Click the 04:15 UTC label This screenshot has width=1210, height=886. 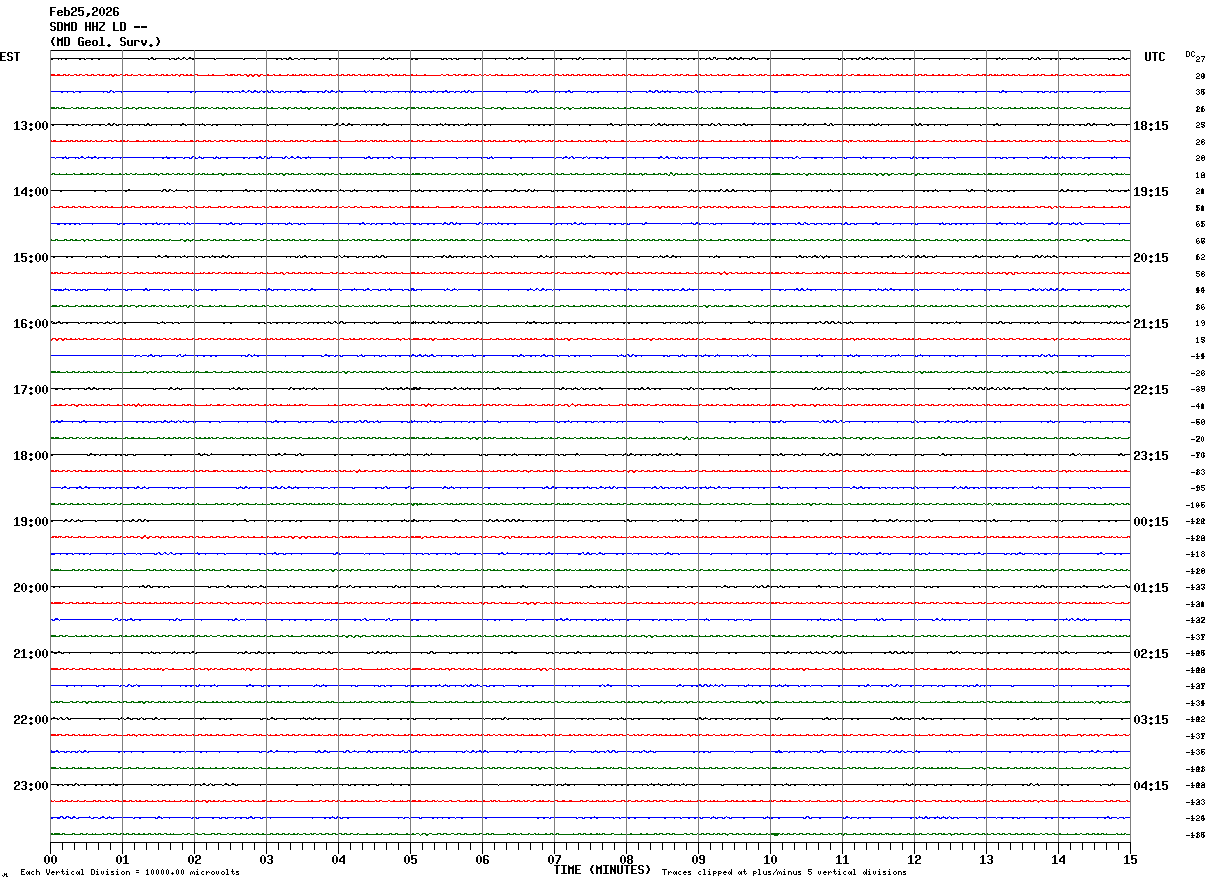(1151, 786)
